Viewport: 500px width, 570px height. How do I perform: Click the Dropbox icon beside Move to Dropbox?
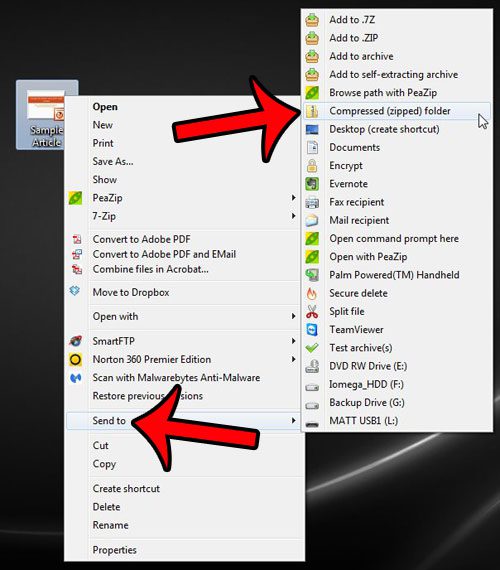tap(75, 291)
